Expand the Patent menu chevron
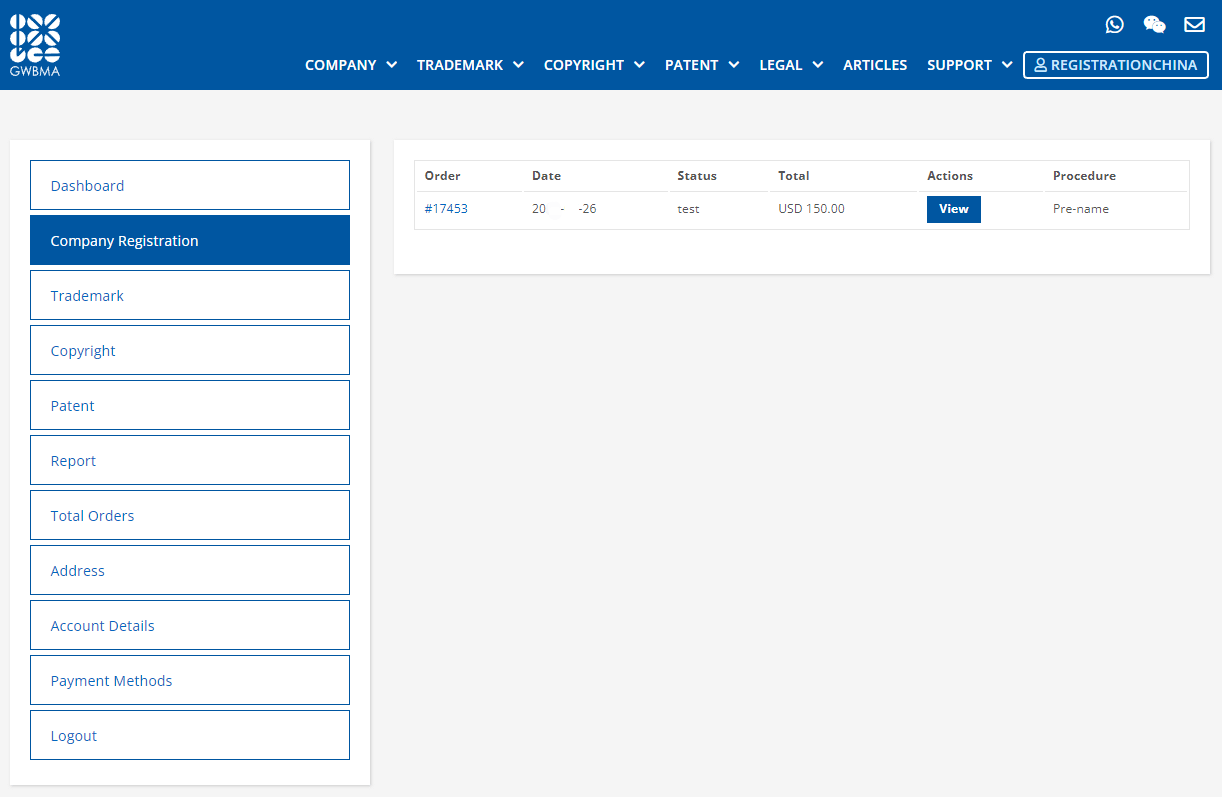 (734, 65)
